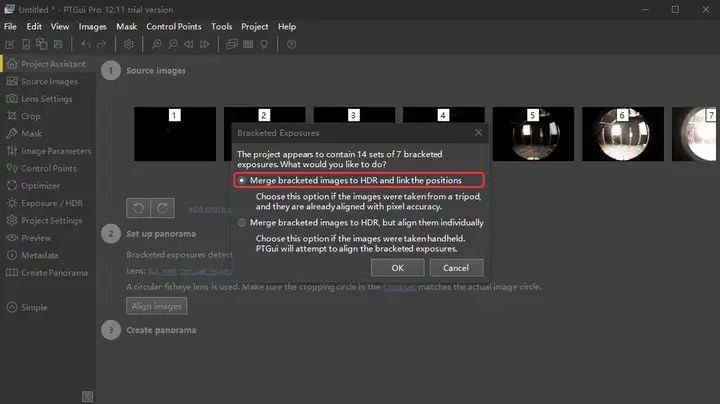
Task: Open the Edit menu
Action: coord(34,27)
